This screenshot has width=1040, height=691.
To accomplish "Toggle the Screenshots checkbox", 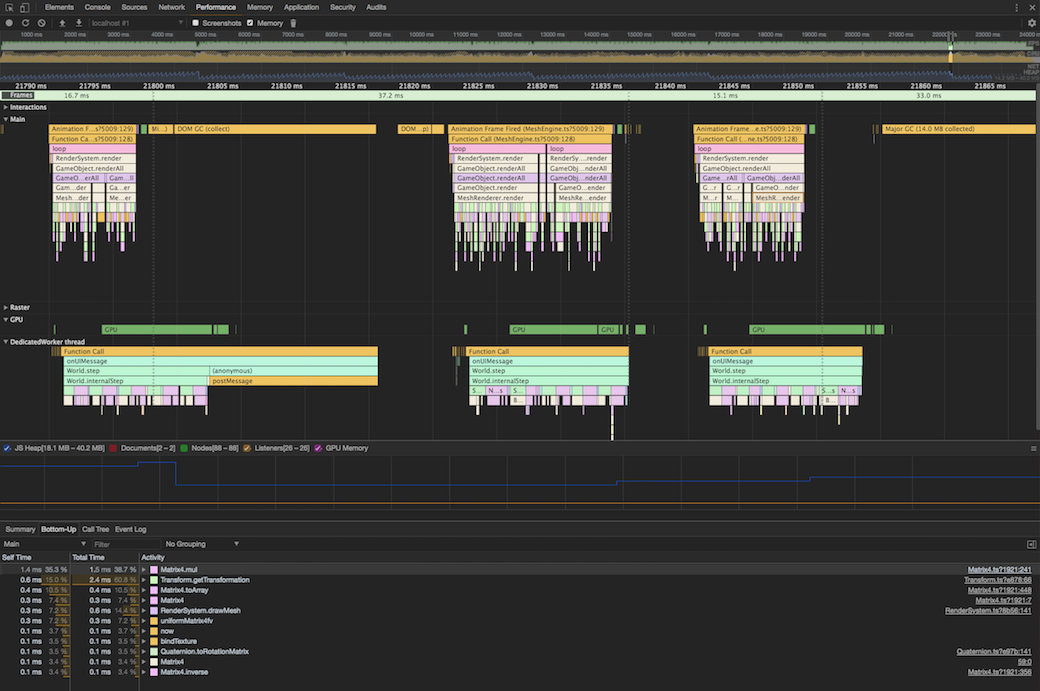I will (196, 23).
